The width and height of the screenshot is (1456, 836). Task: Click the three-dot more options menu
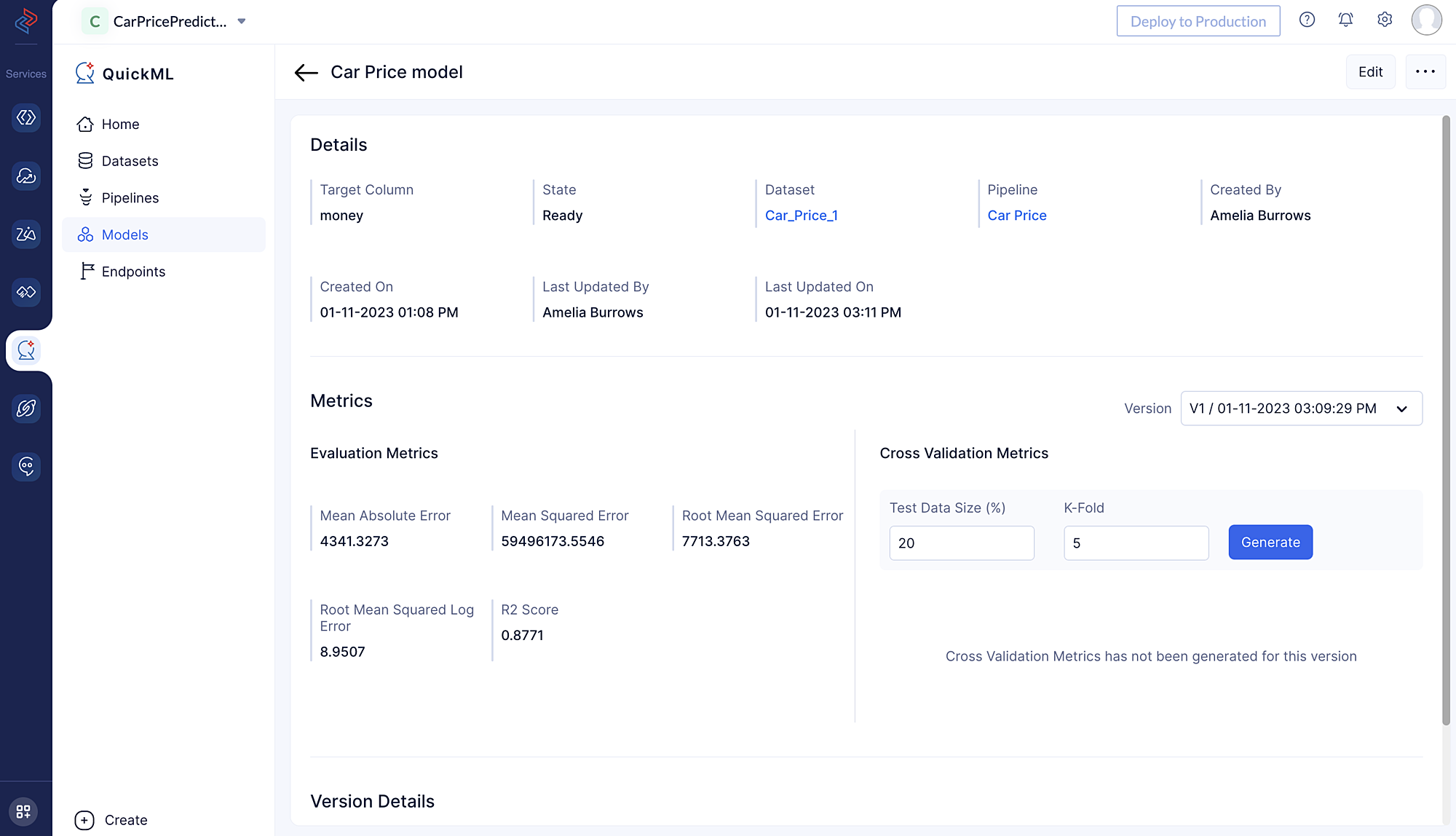[1426, 71]
